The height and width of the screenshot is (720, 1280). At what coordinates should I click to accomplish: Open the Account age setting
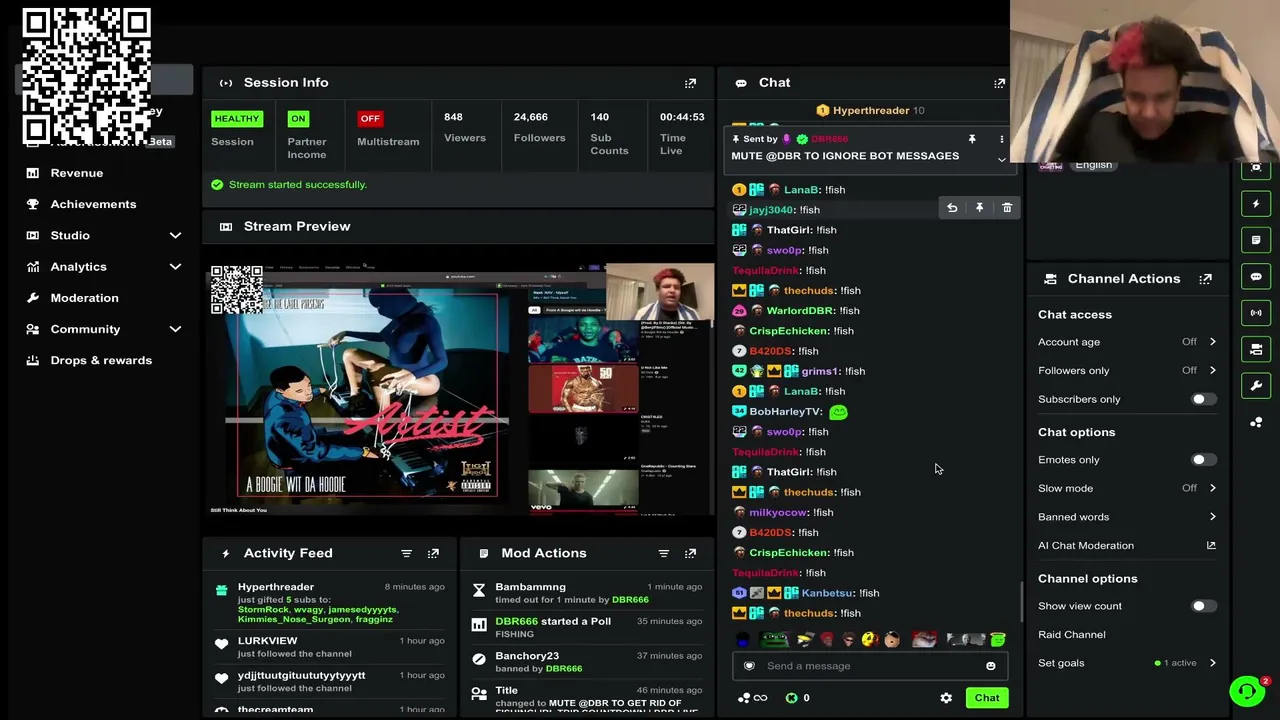(1127, 342)
